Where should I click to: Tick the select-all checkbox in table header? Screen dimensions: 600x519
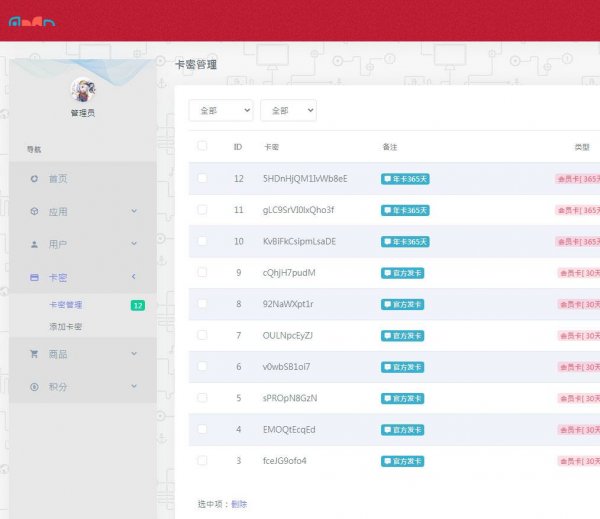click(x=202, y=146)
